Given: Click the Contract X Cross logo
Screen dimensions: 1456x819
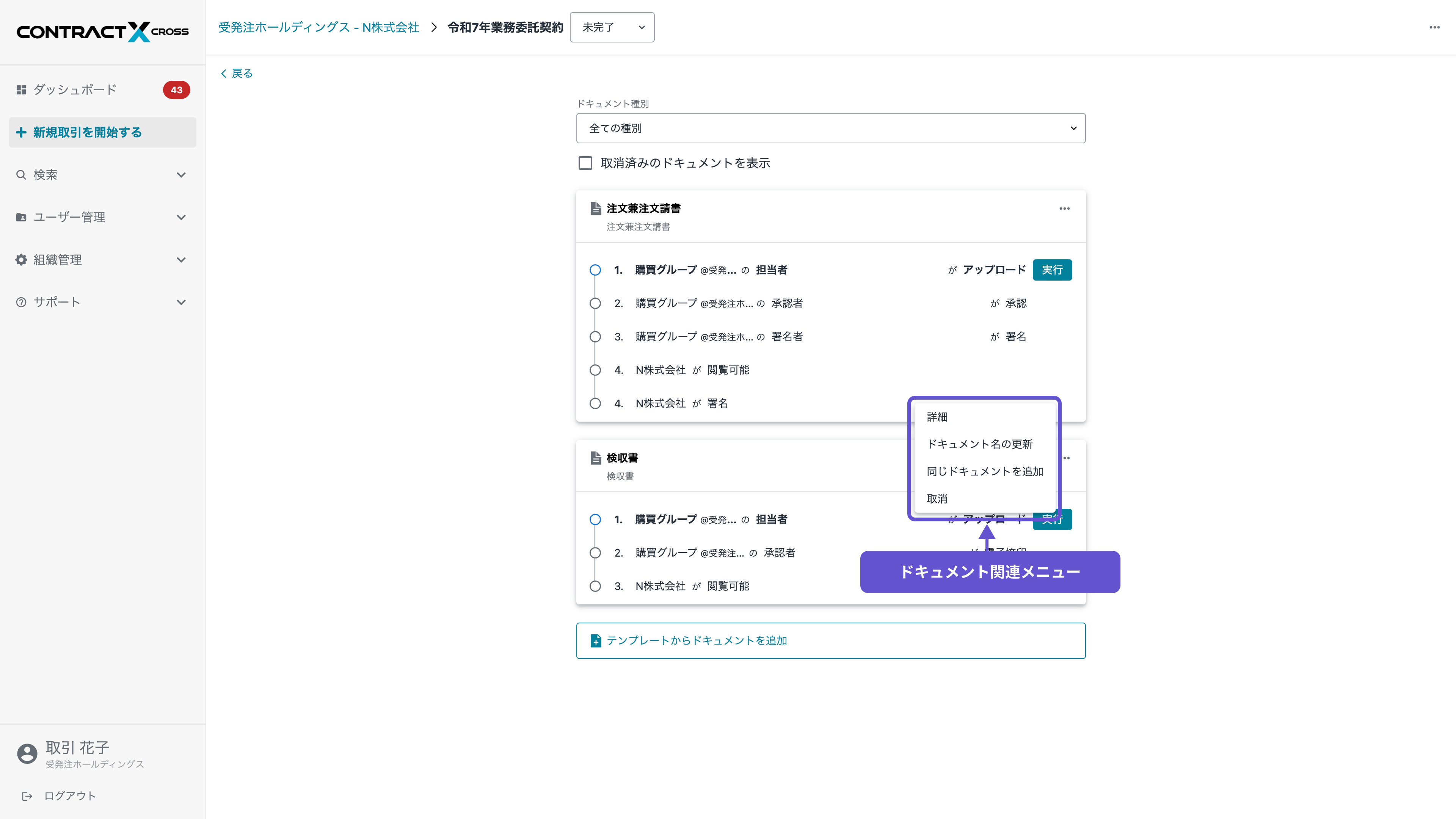Looking at the screenshot, I should click(102, 31).
